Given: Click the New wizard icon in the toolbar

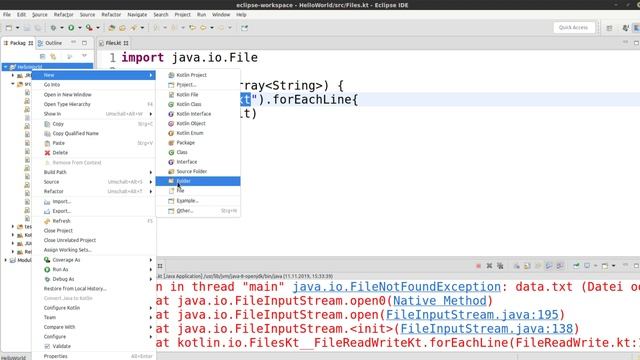Looking at the screenshot, I should (x=9, y=28).
